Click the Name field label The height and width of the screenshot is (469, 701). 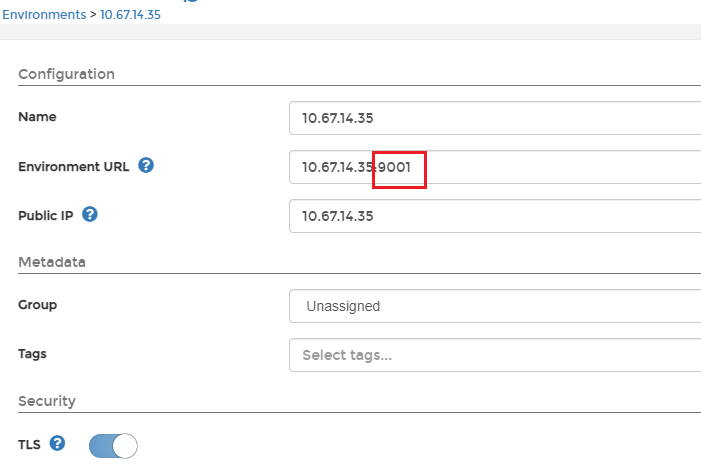37,117
